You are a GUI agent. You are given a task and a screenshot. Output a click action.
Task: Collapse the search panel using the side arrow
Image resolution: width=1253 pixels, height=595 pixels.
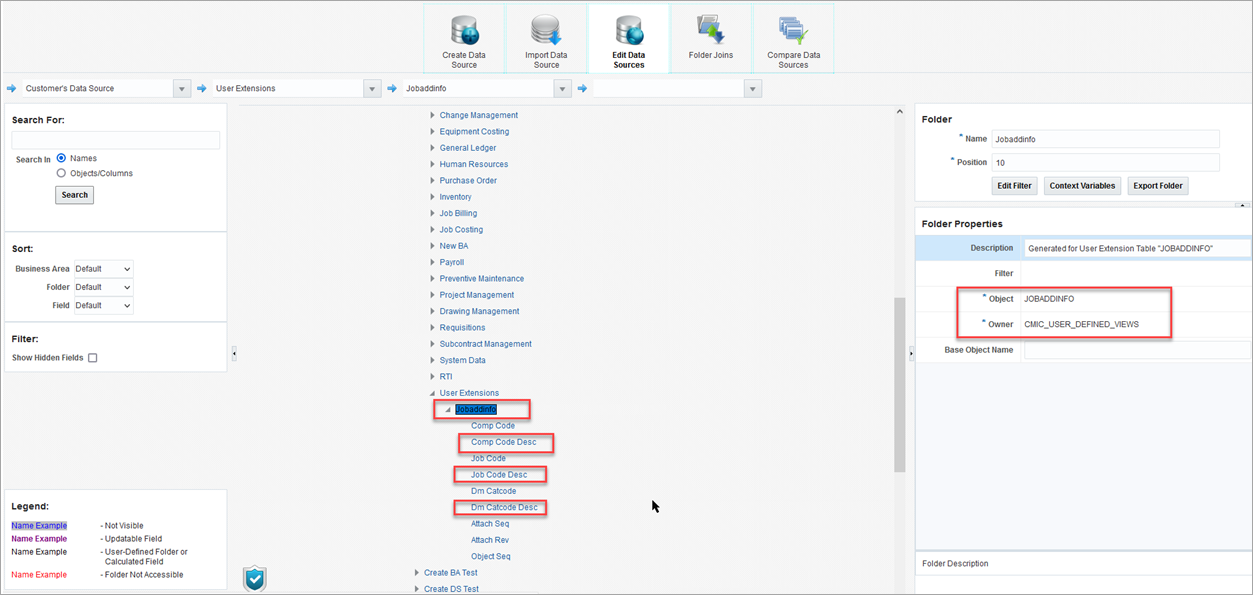tap(235, 352)
